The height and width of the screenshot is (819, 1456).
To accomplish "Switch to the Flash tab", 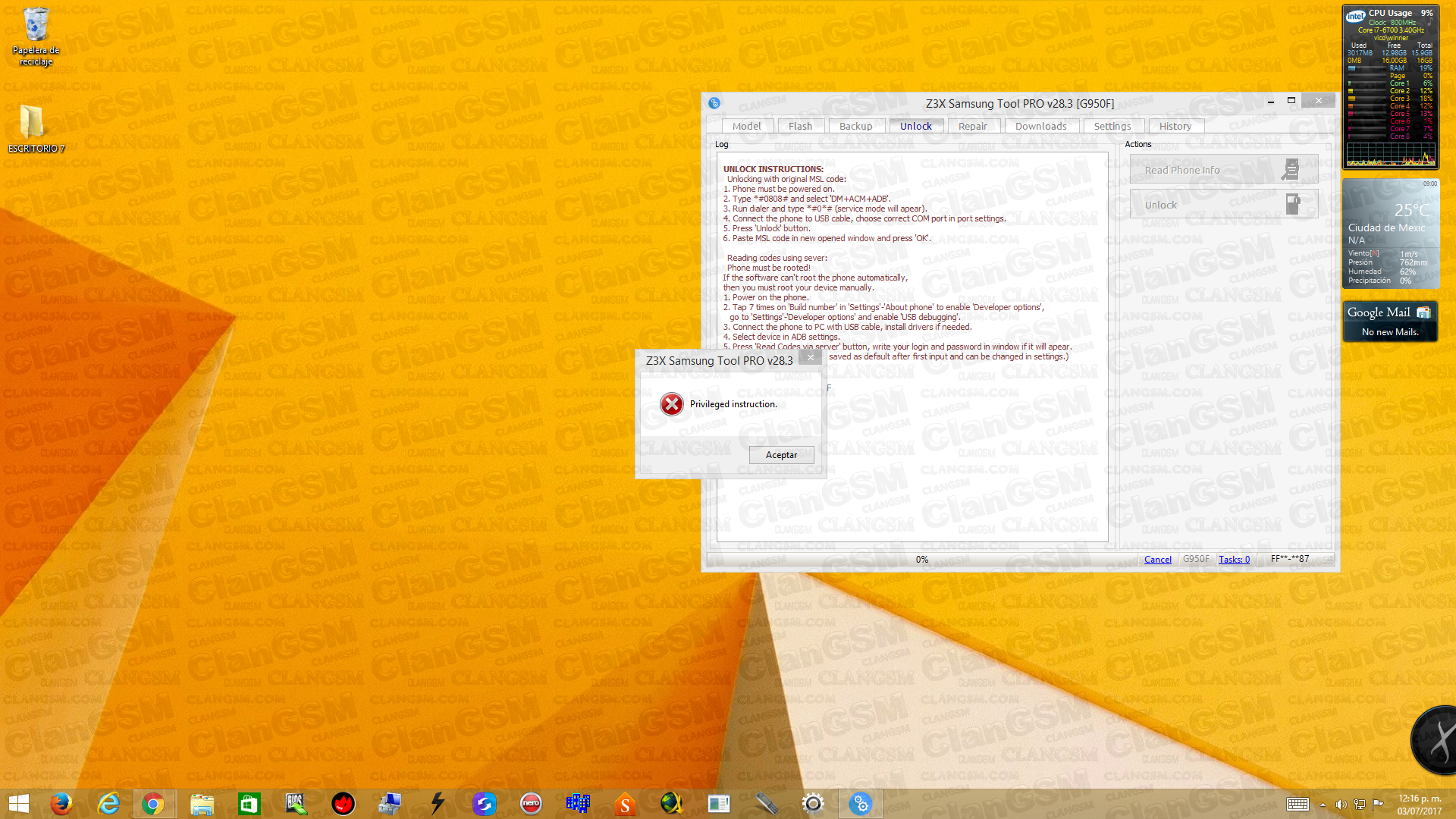I will point(800,126).
